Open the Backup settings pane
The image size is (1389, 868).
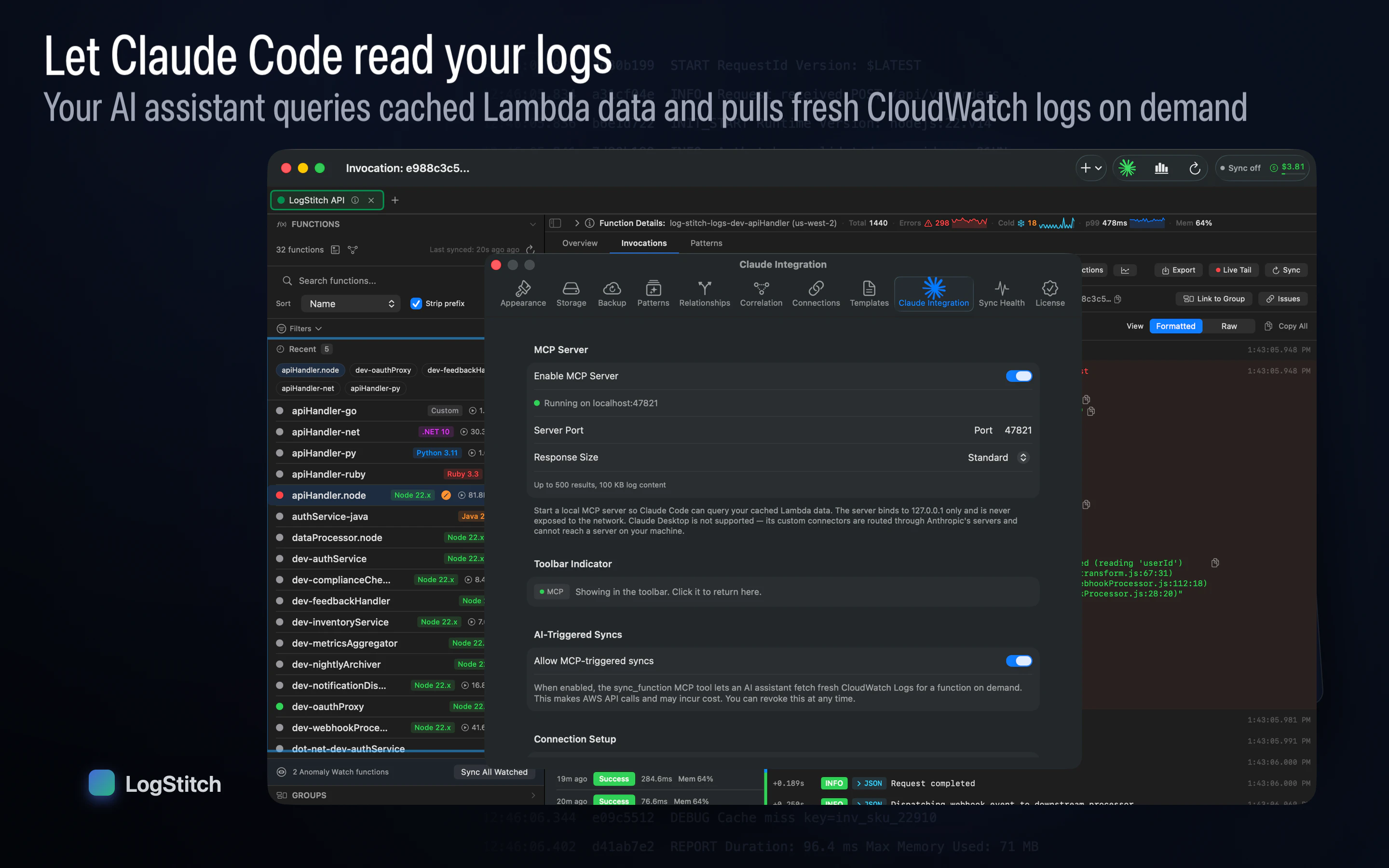click(612, 294)
